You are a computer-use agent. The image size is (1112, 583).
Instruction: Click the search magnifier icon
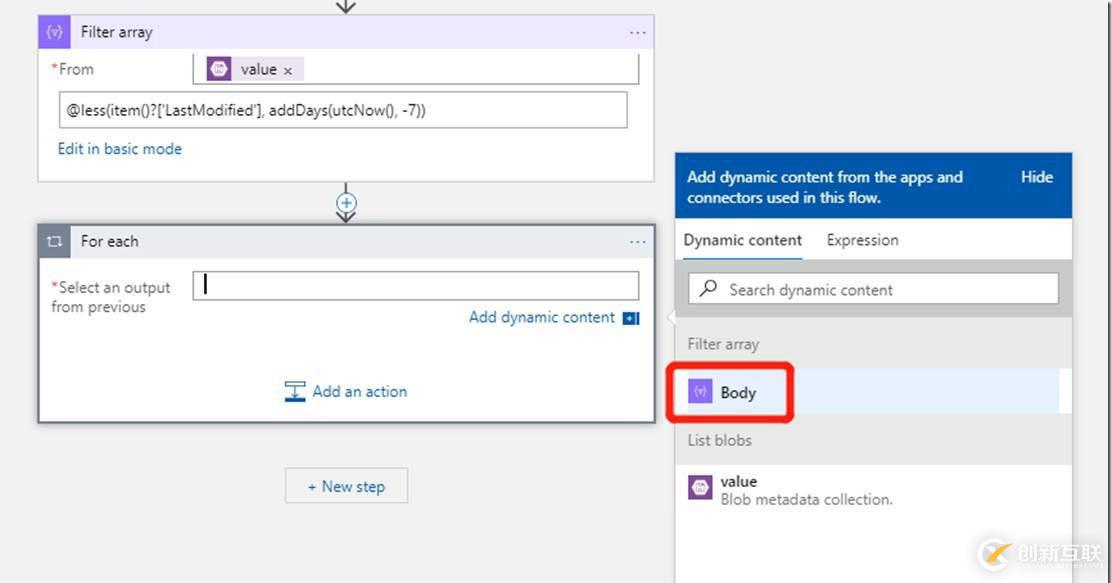click(x=708, y=288)
